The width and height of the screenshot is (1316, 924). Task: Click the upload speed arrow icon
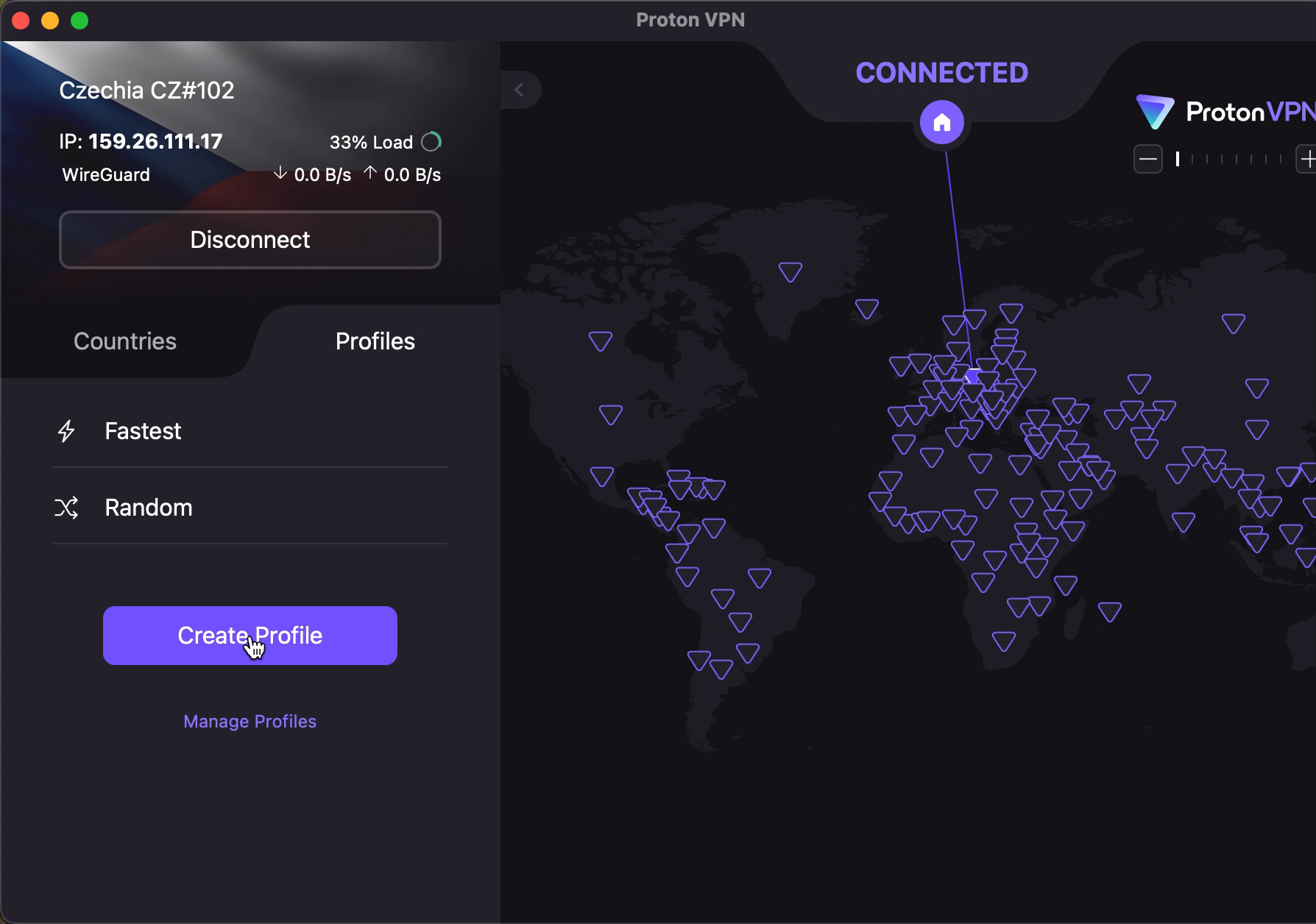pos(370,174)
